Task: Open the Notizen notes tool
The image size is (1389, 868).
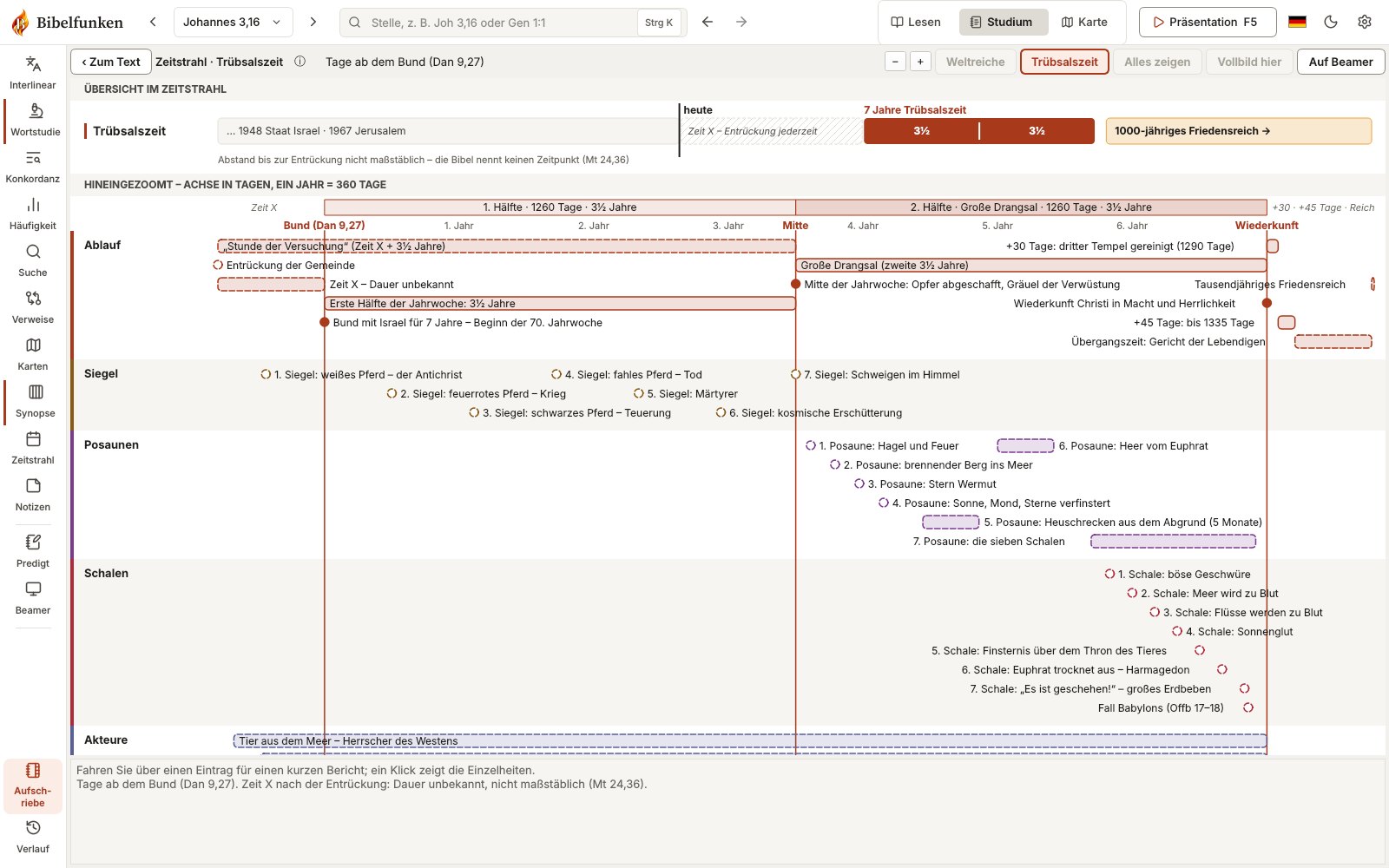Action: click(x=33, y=495)
